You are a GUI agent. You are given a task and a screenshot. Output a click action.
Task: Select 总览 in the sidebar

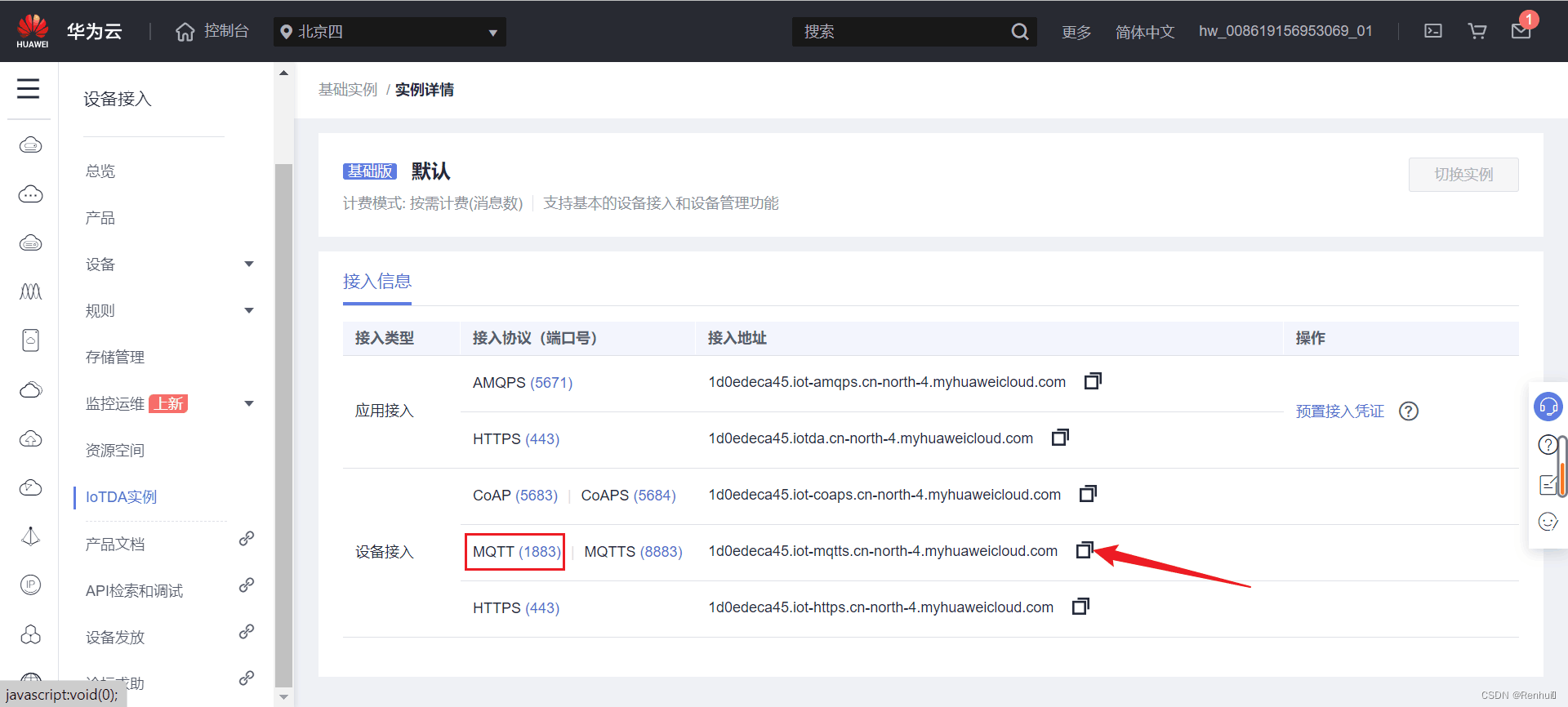(x=100, y=171)
